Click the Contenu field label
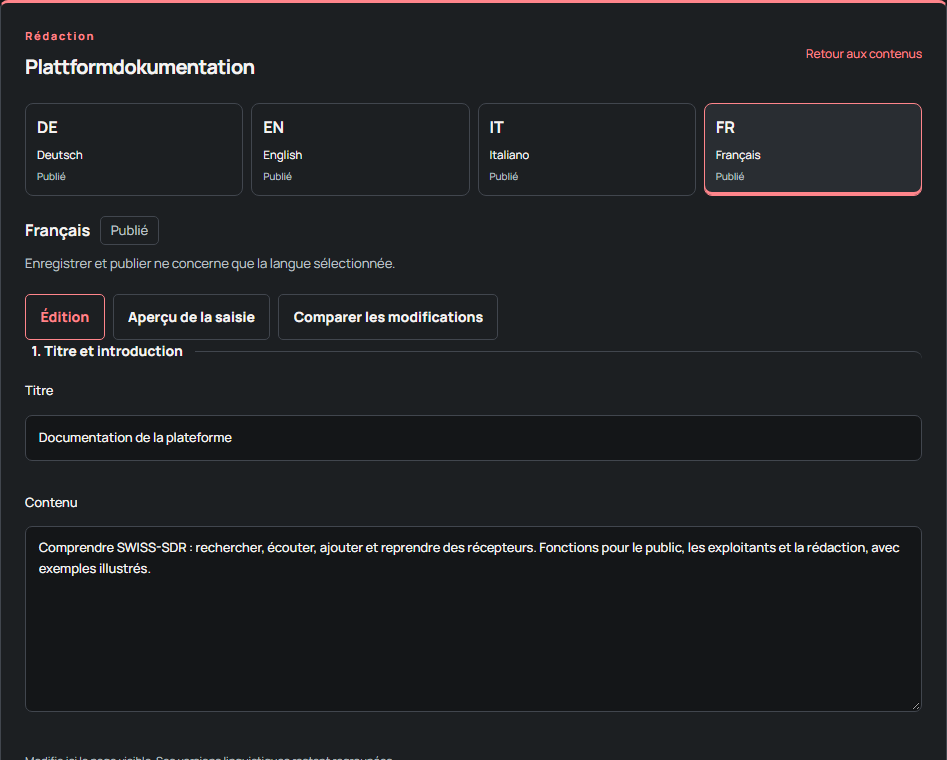Screen dimensions: 947x760 tap(51, 503)
